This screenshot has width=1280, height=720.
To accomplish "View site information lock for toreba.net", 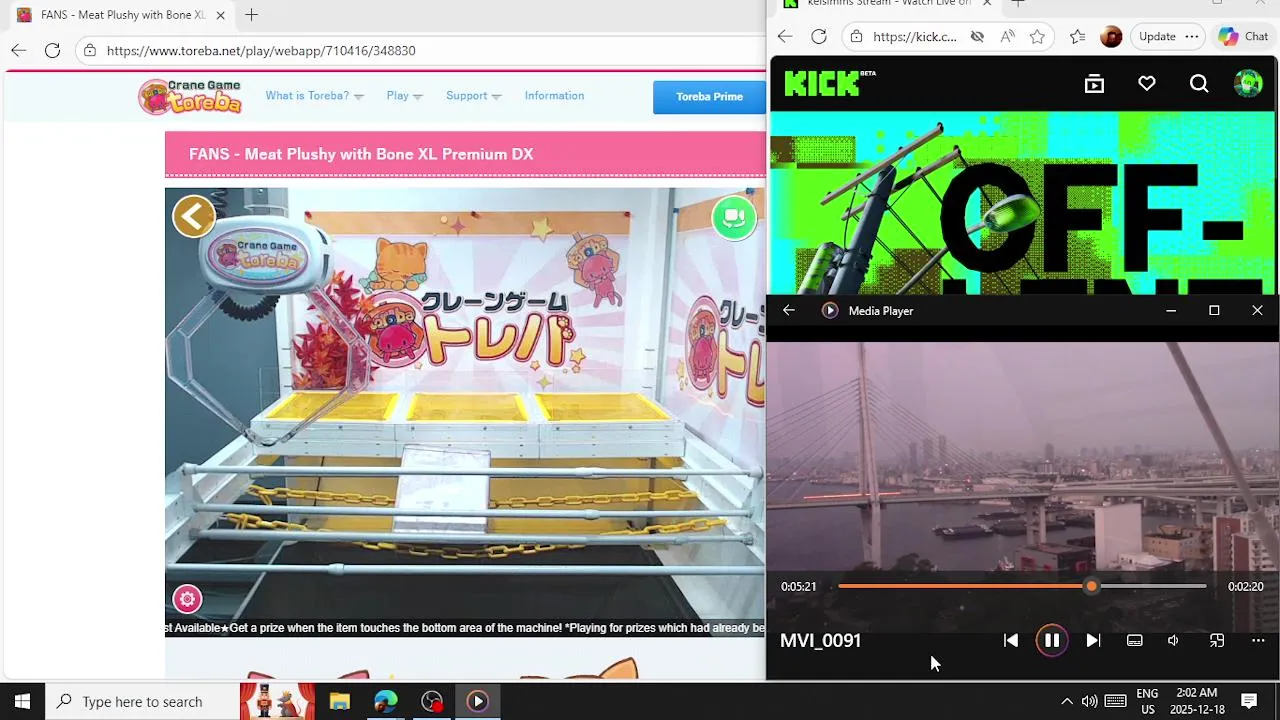I will [90, 51].
